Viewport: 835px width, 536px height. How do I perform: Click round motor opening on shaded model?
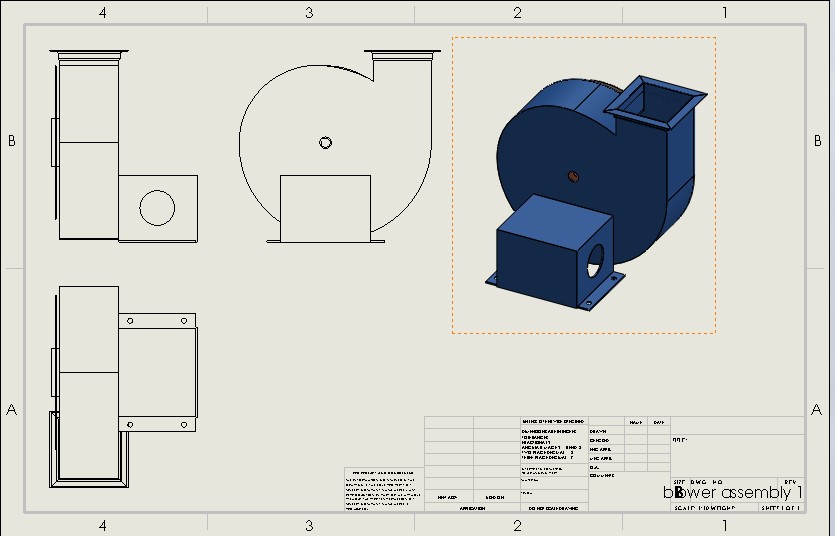coord(596,261)
